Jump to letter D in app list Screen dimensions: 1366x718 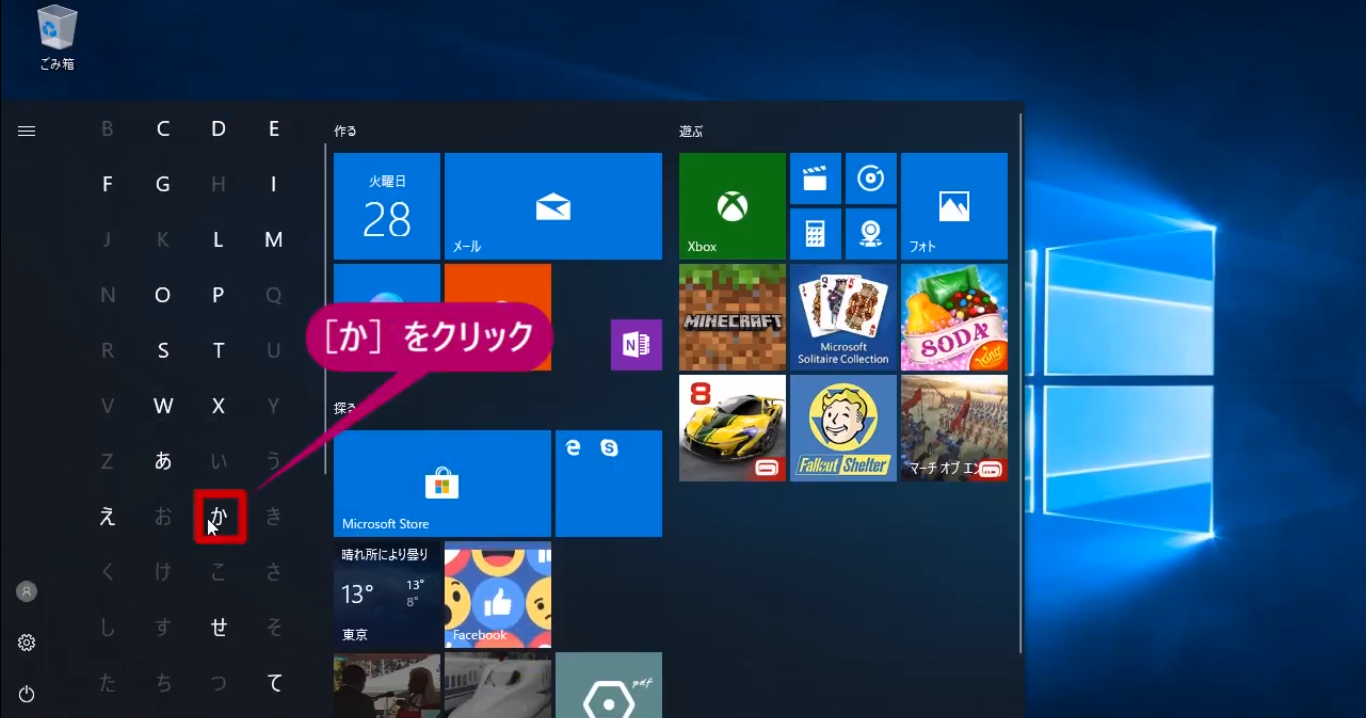[x=218, y=129]
